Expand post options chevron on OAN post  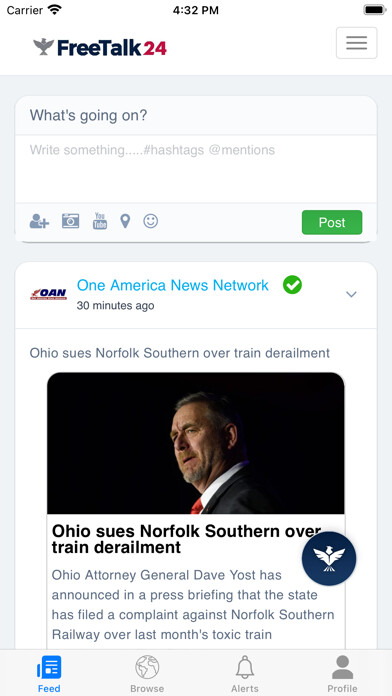pyautogui.click(x=351, y=294)
